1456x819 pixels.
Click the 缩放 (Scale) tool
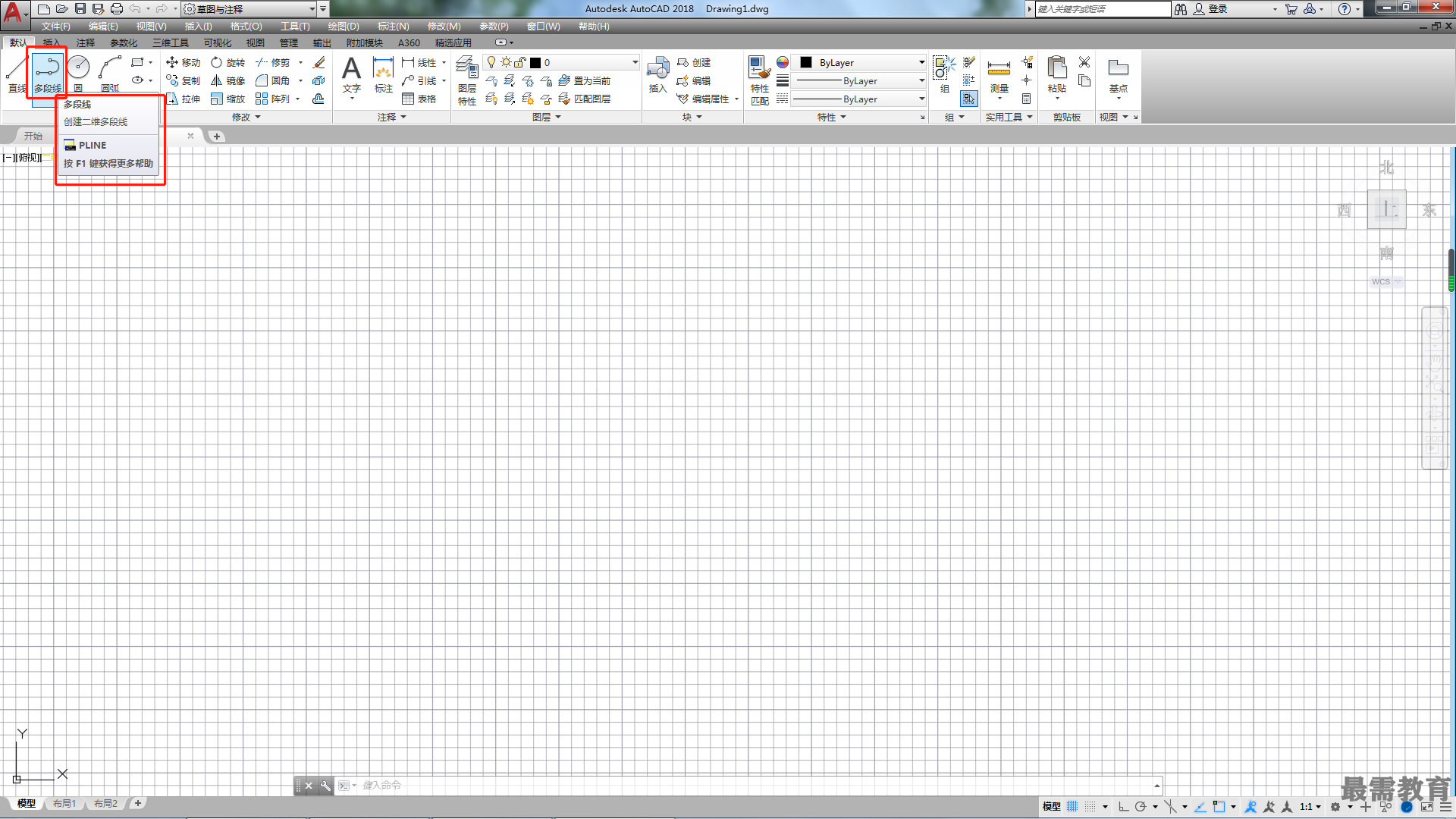coord(227,99)
